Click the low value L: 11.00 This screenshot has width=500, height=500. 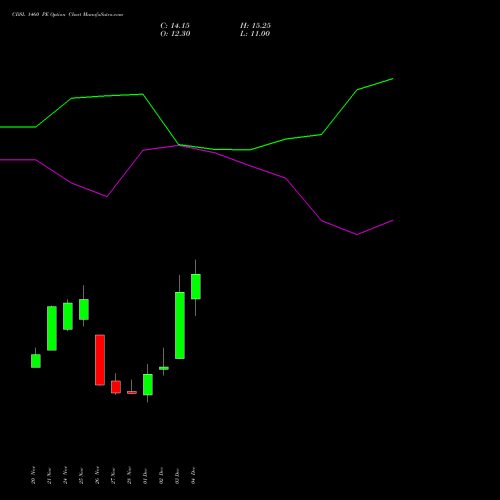tap(255, 34)
